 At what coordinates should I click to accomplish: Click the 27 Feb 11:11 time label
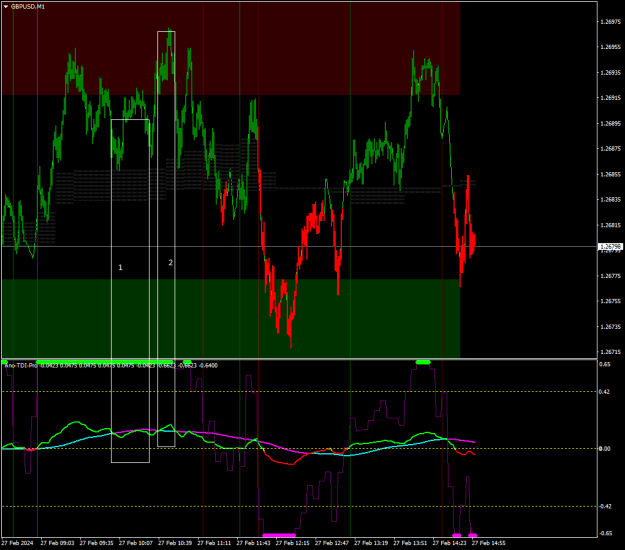click(214, 543)
